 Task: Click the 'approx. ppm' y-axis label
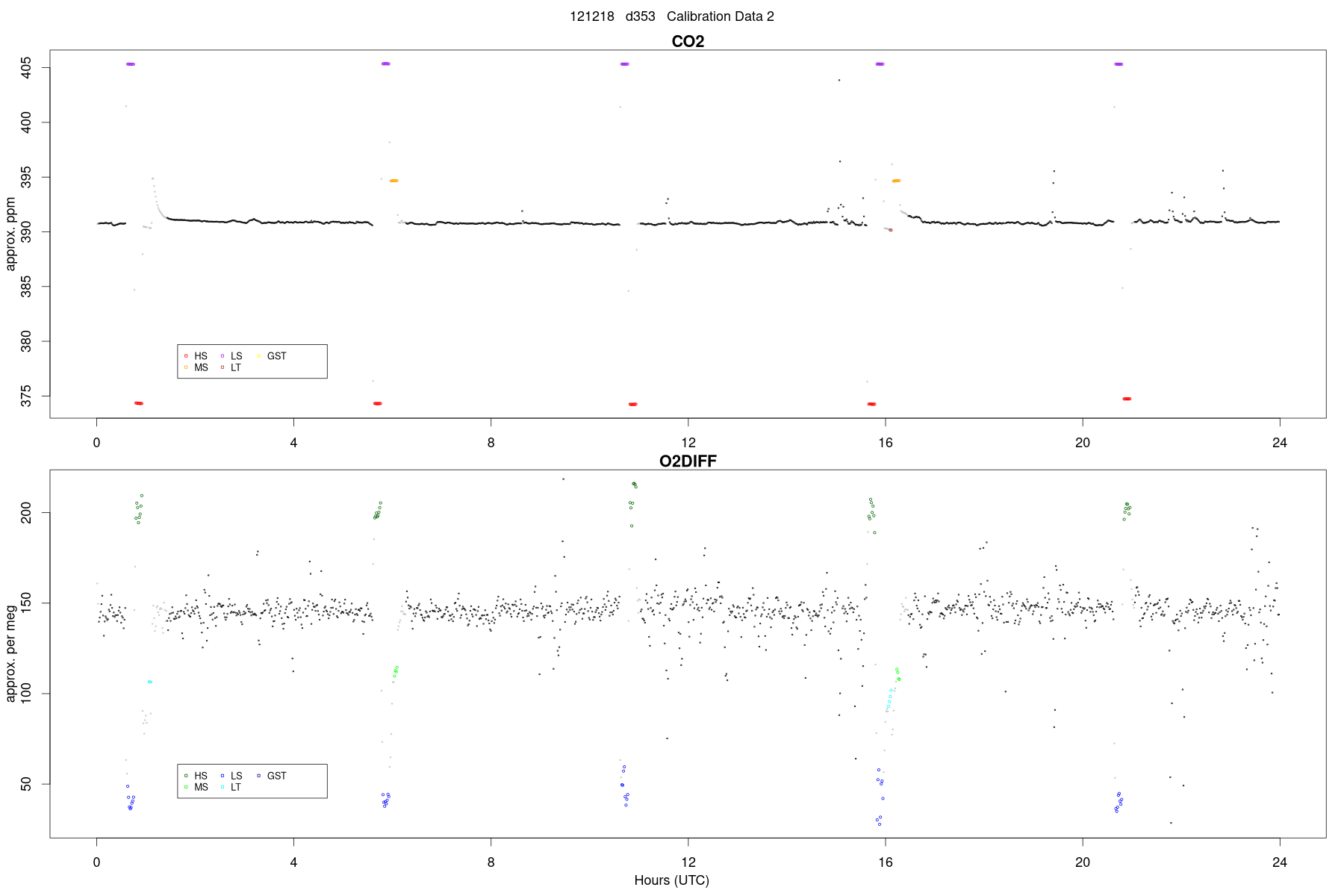pos(10,234)
